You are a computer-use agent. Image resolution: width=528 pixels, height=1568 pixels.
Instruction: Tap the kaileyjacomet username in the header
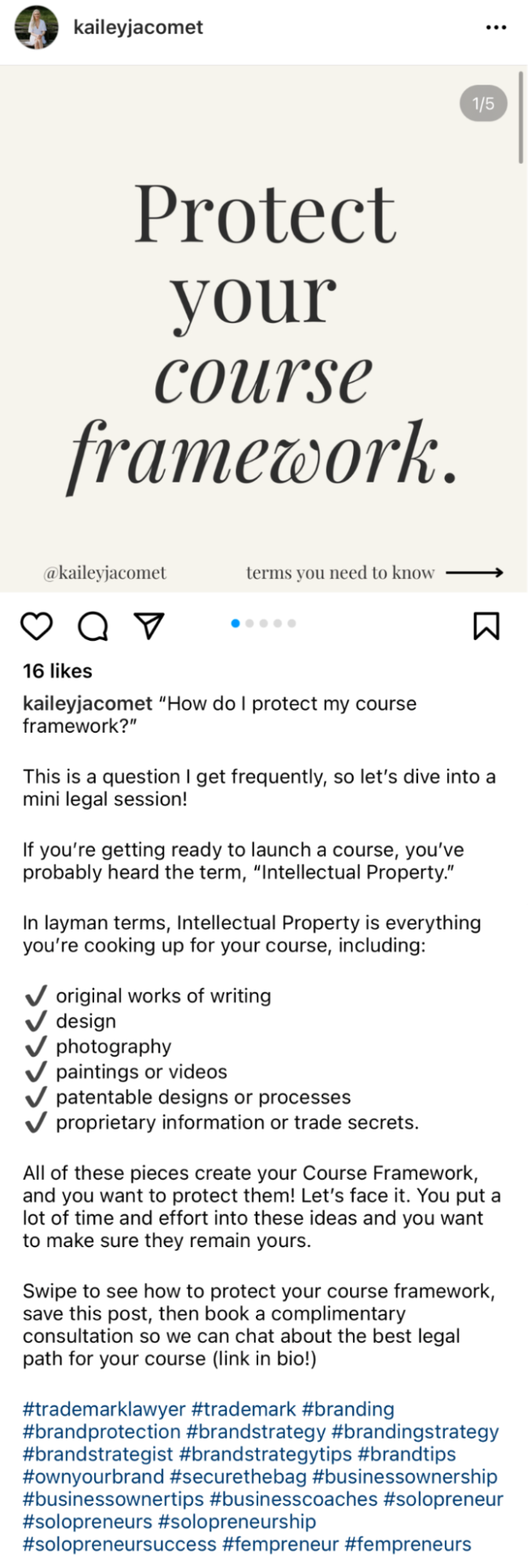tap(138, 27)
